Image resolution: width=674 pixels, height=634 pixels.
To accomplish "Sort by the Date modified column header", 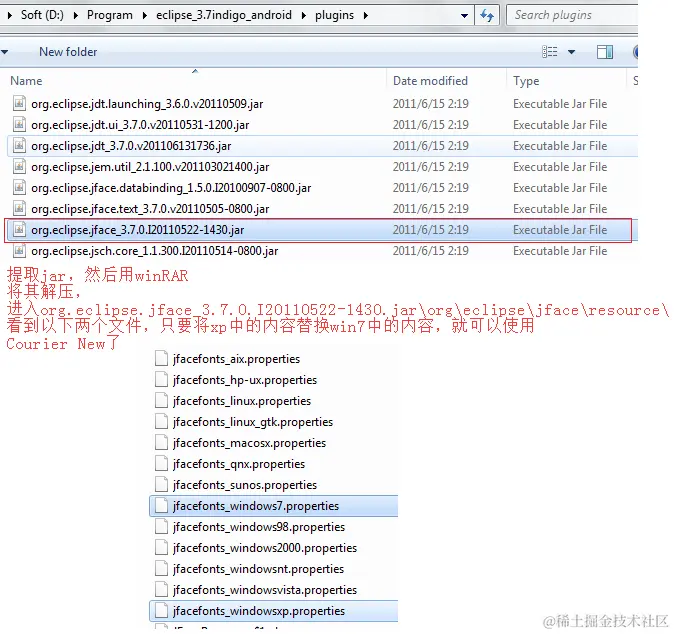I will click(x=430, y=81).
